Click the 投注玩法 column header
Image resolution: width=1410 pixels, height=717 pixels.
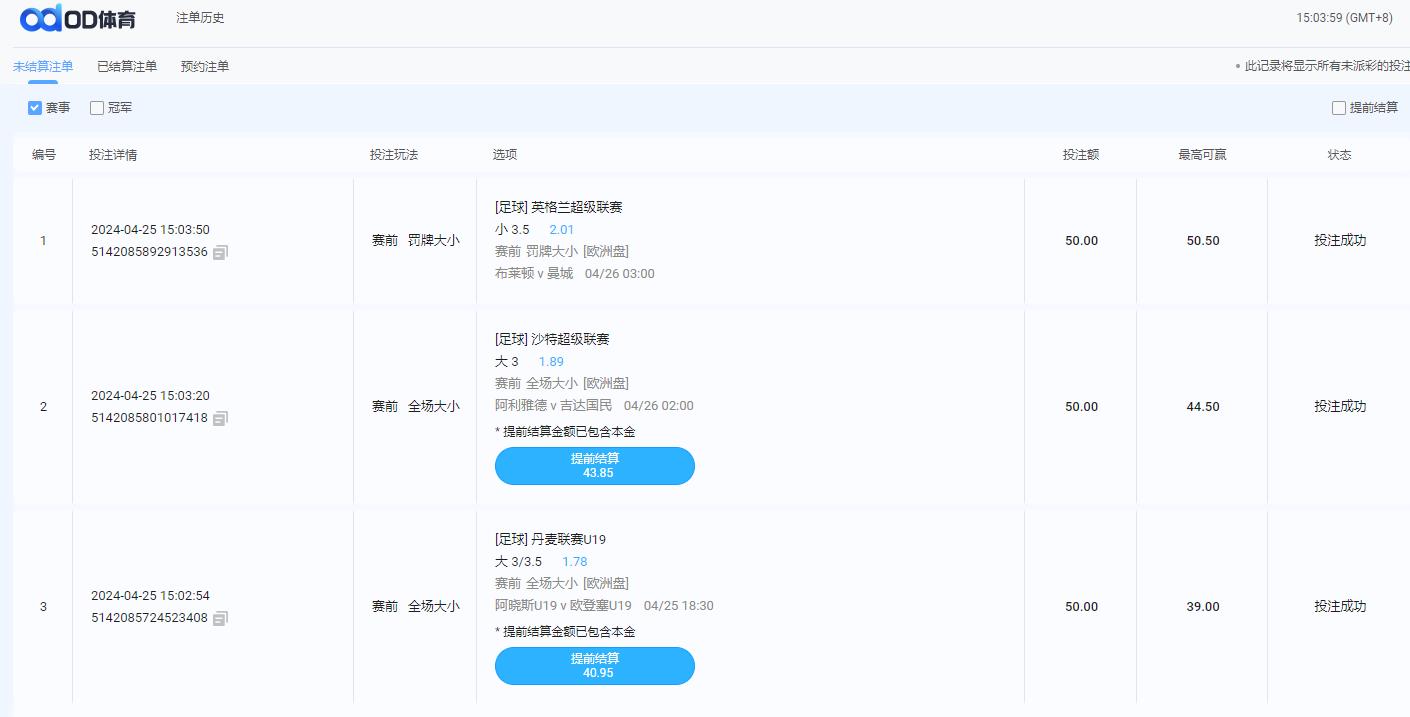coord(394,155)
